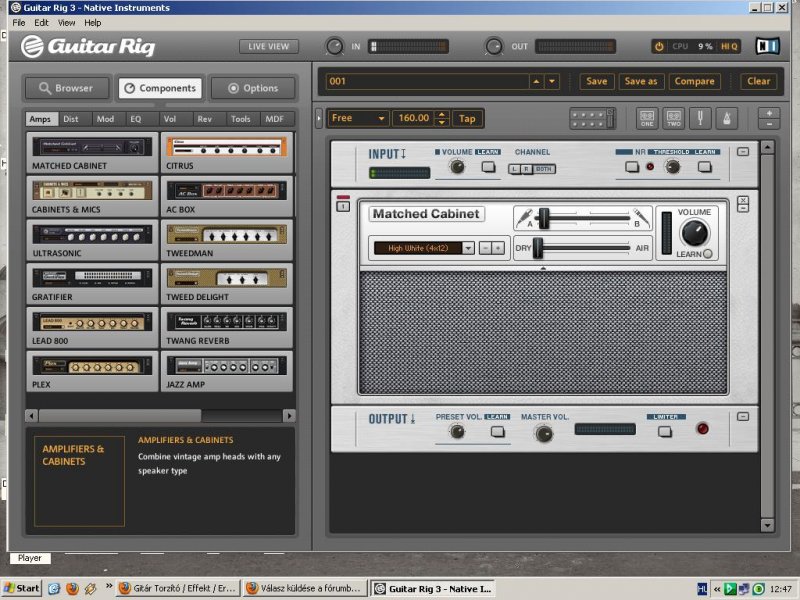Image resolution: width=800 pixels, height=600 pixels.
Task: Click the OUT output level knob
Action: (x=494, y=46)
